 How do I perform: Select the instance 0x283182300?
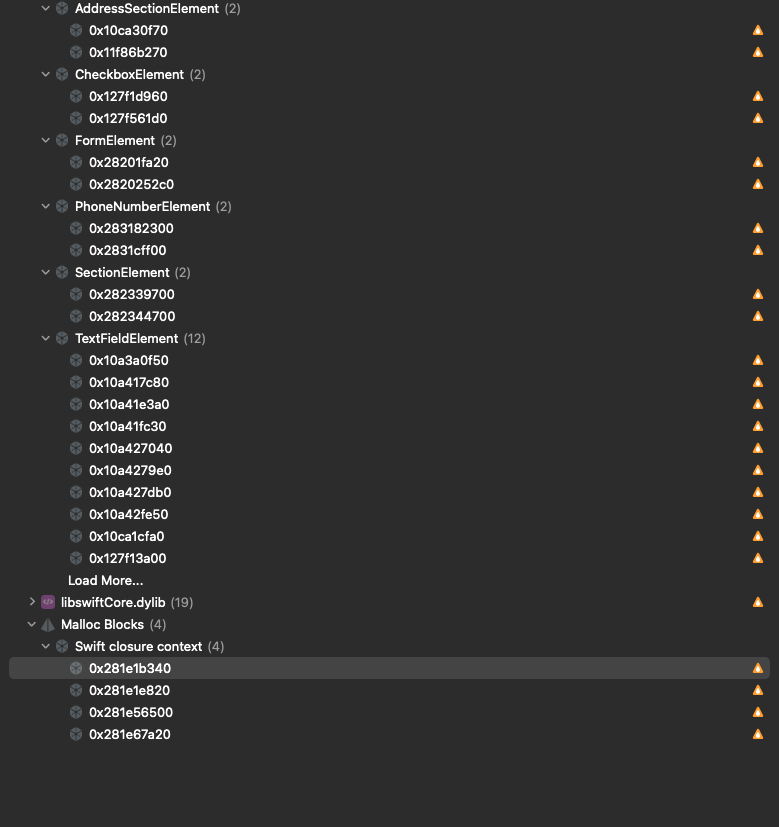click(131, 228)
